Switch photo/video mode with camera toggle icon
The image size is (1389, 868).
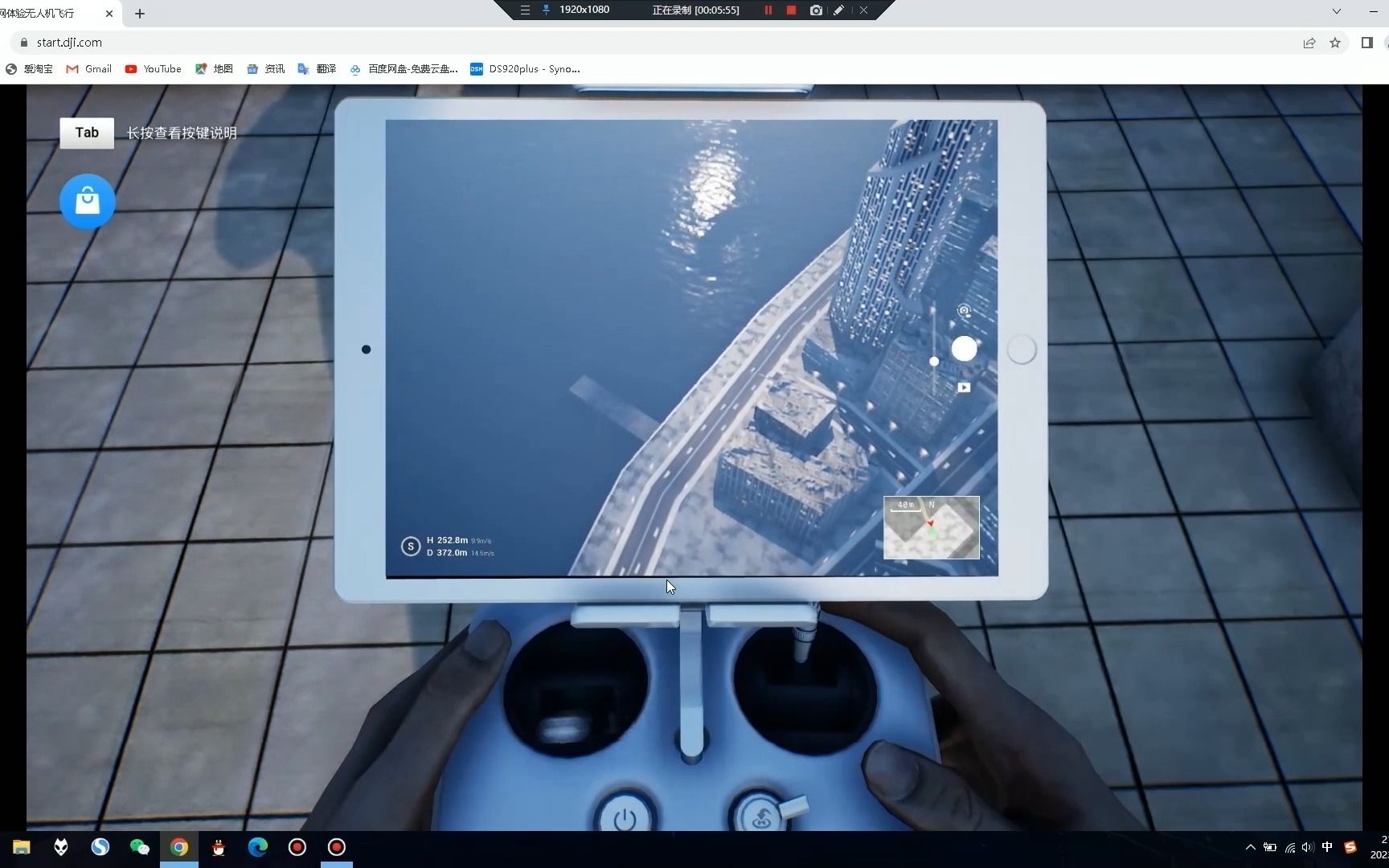coord(964,310)
